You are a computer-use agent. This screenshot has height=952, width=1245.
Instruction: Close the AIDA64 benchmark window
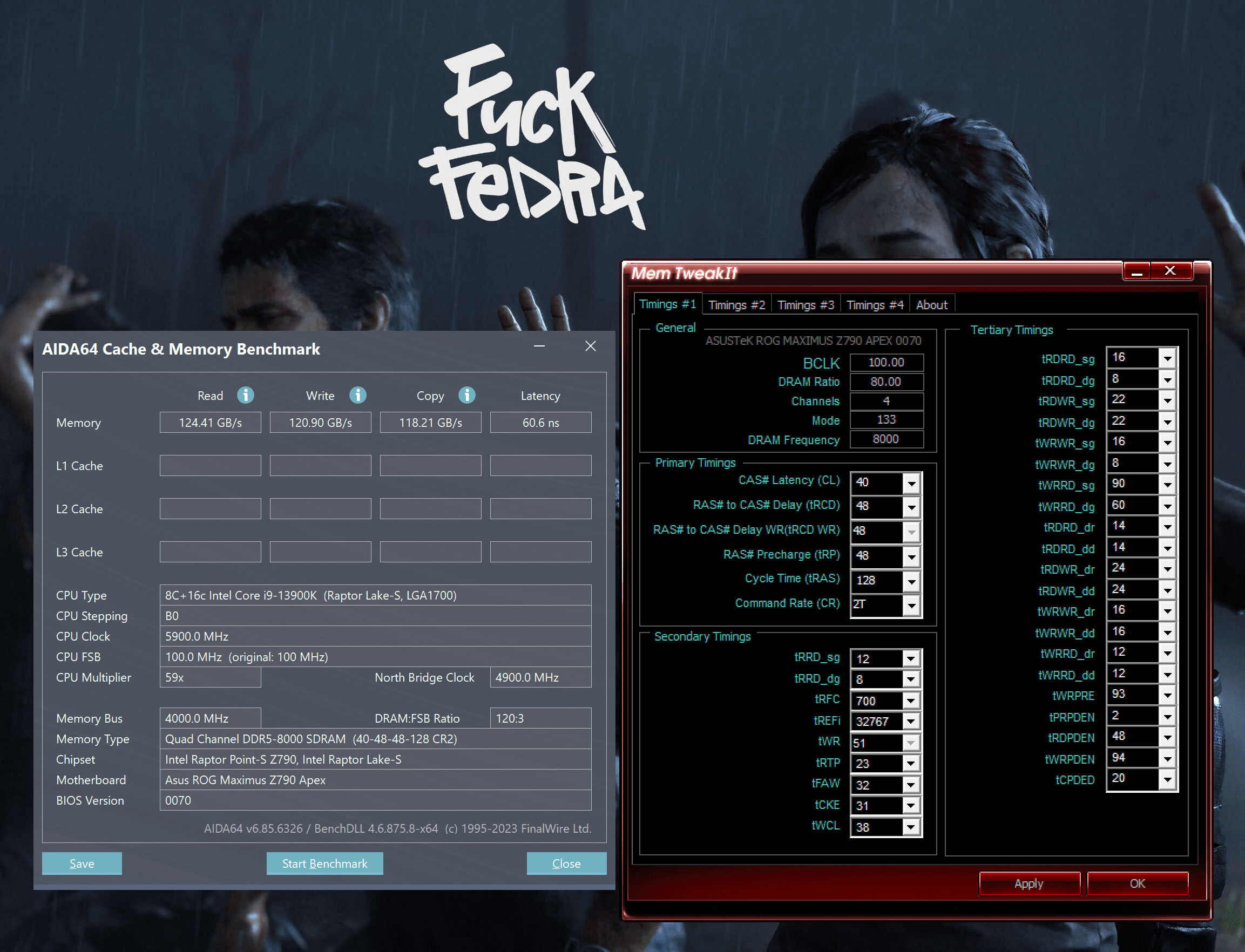(591, 345)
